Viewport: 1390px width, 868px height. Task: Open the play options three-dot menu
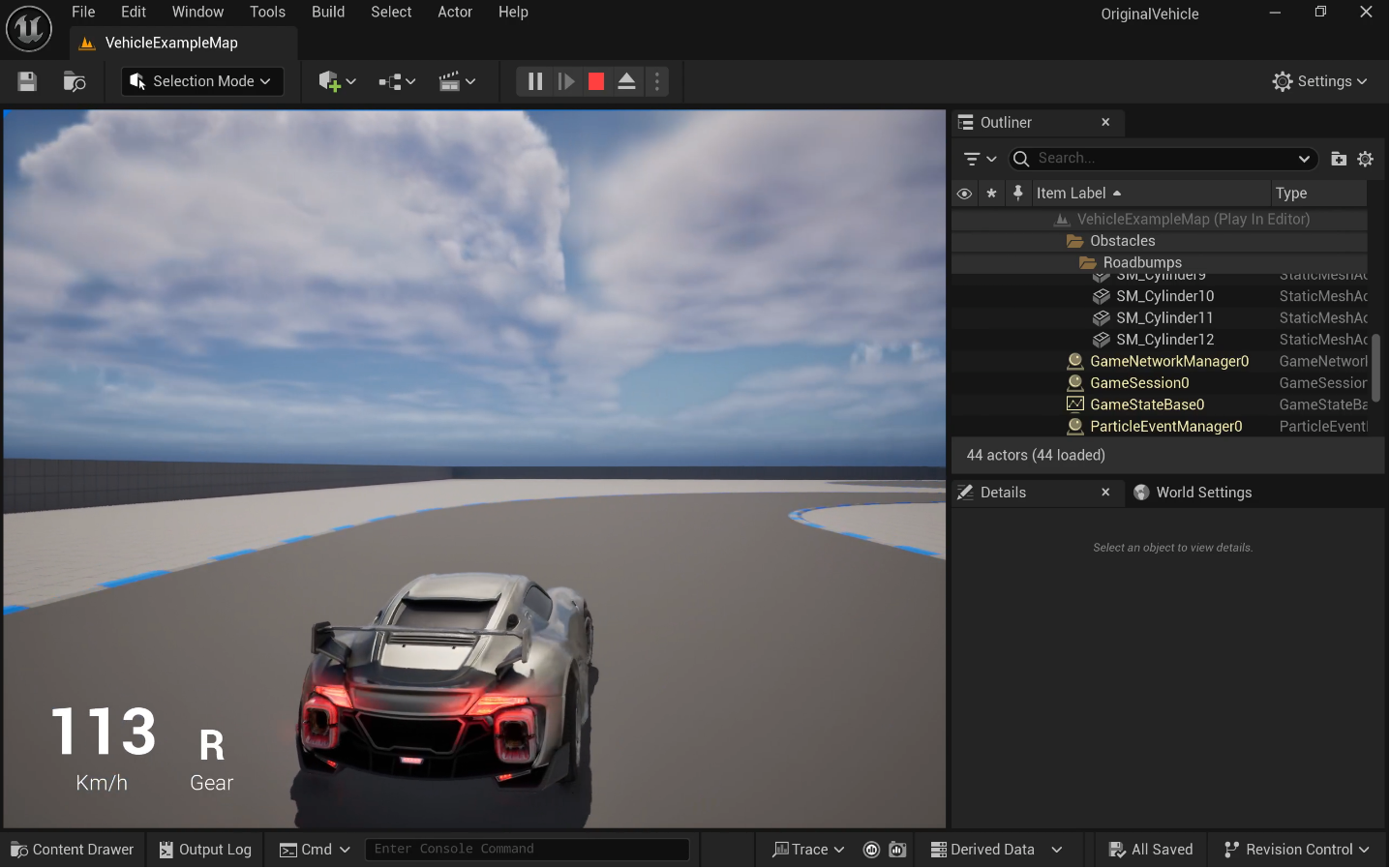click(x=657, y=81)
